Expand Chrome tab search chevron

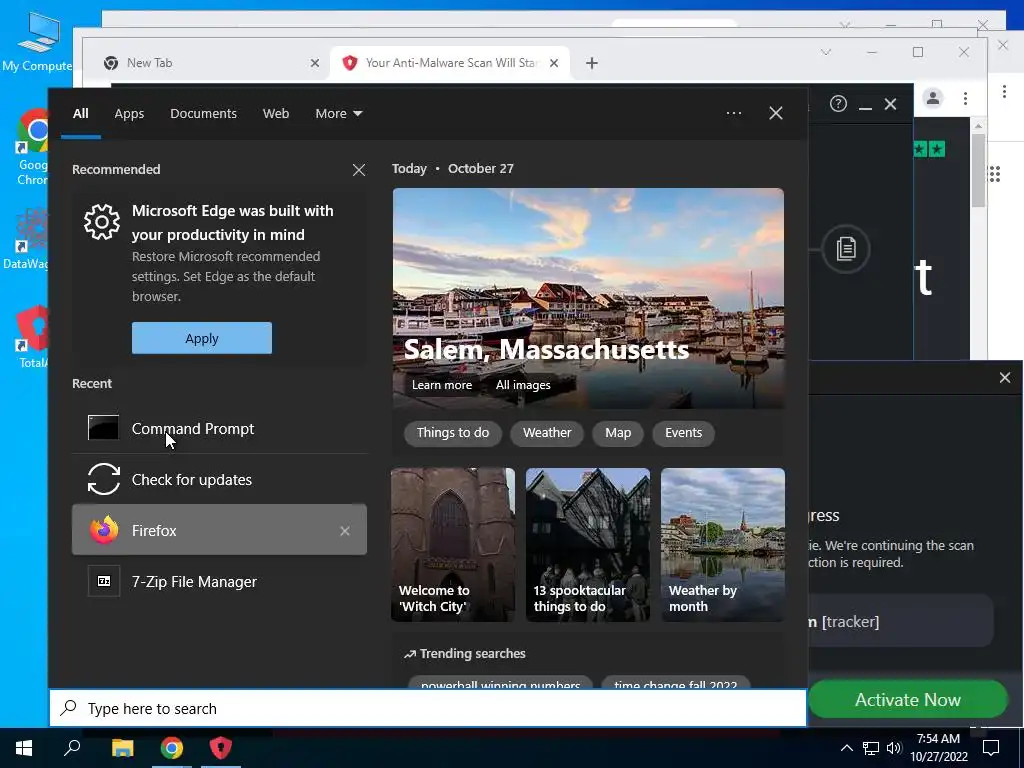pos(825,52)
